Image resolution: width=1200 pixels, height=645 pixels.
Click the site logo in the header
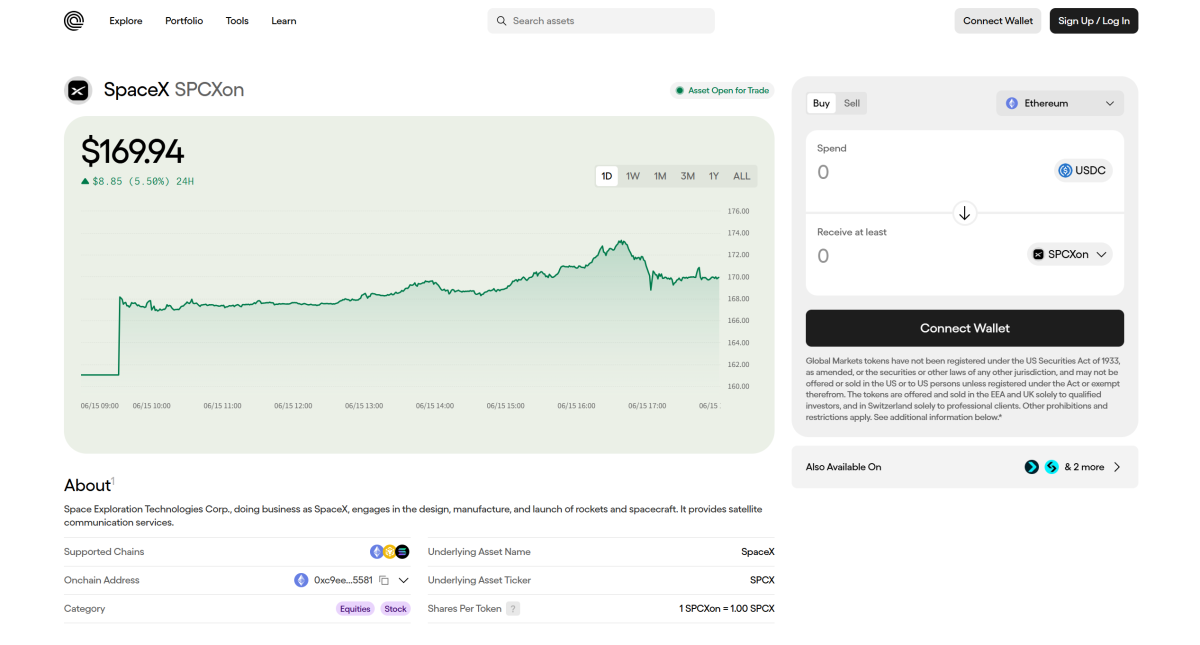(74, 21)
